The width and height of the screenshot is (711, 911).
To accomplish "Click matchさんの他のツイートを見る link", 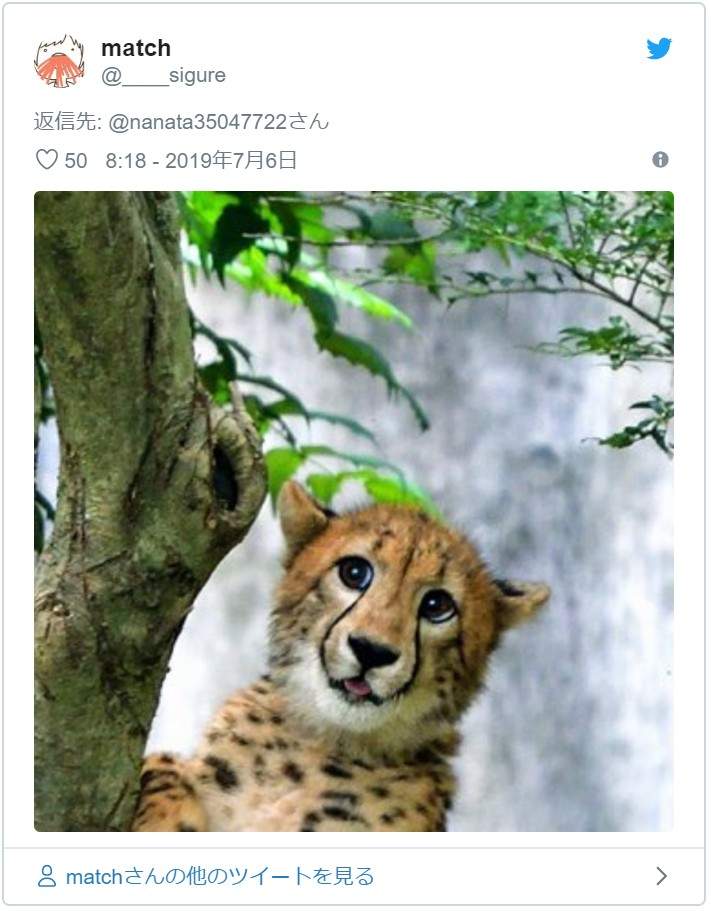I will pyautogui.click(x=218, y=876).
